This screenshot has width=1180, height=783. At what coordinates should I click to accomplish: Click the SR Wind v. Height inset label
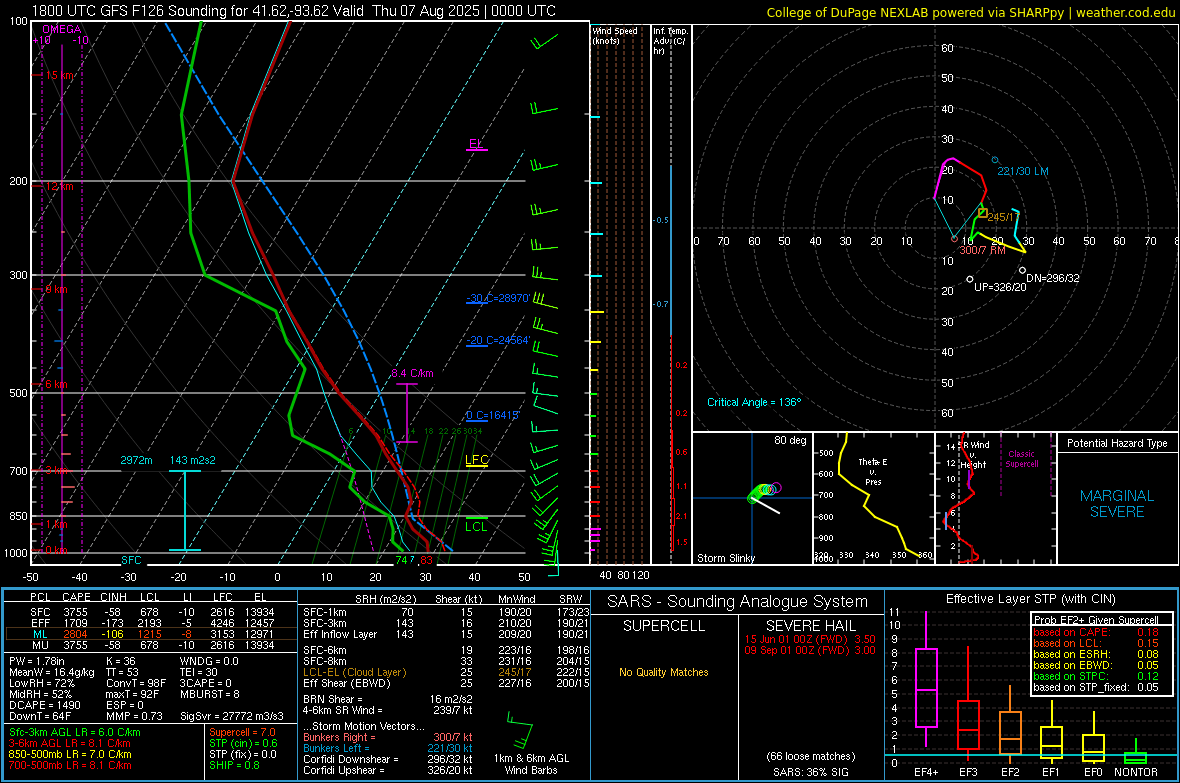click(975, 455)
